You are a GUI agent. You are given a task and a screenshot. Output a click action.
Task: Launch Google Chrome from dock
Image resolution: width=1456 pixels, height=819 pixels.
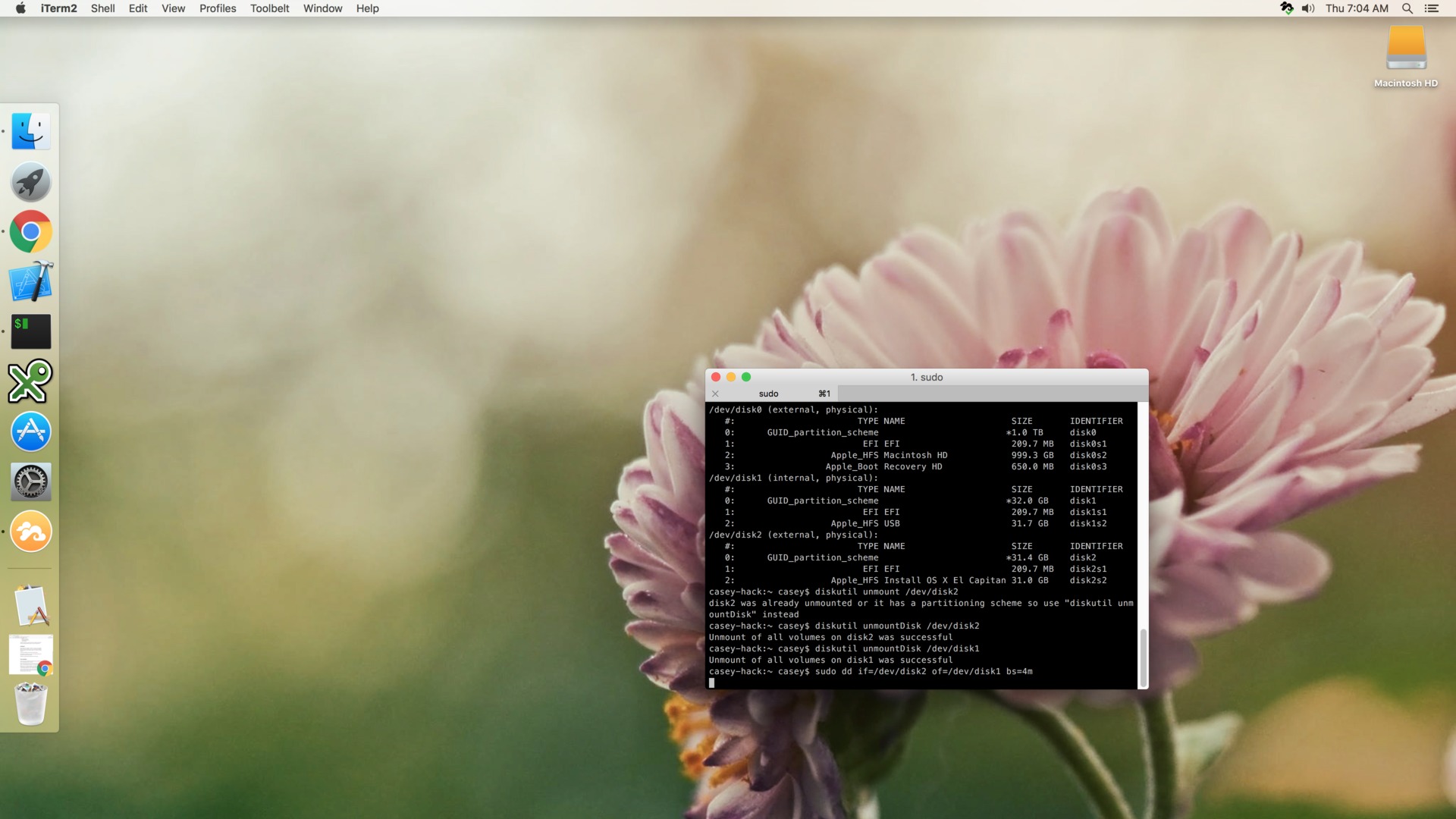[29, 232]
